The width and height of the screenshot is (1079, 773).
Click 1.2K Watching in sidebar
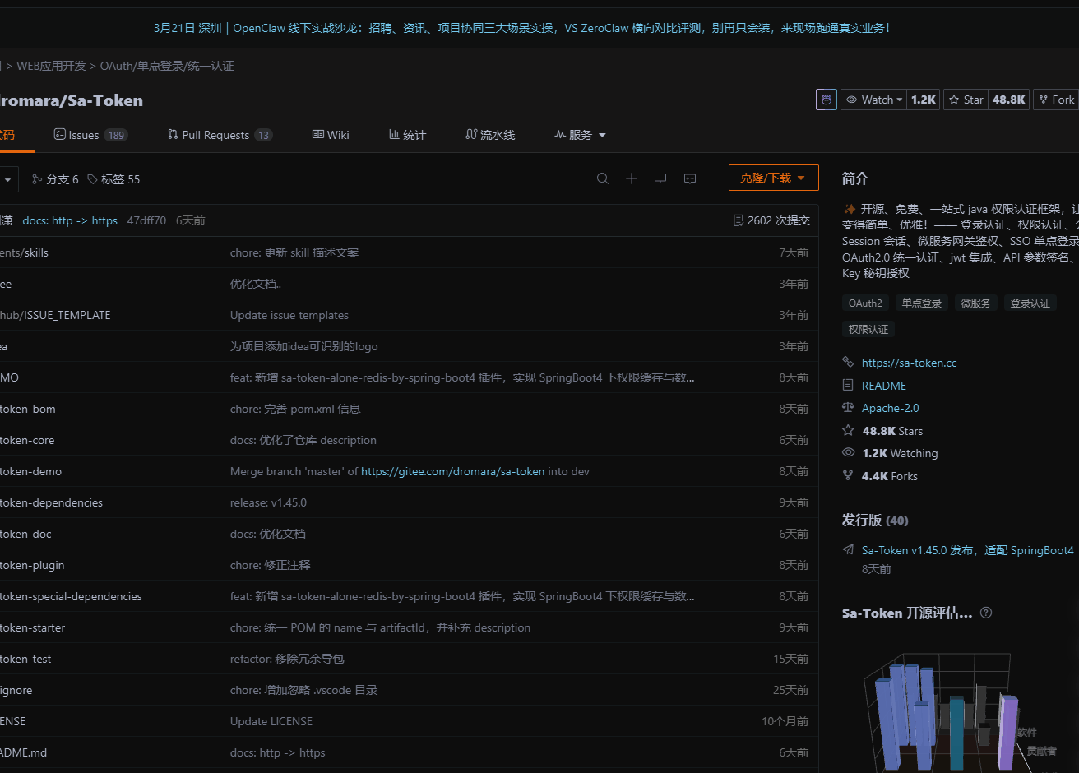pos(900,453)
